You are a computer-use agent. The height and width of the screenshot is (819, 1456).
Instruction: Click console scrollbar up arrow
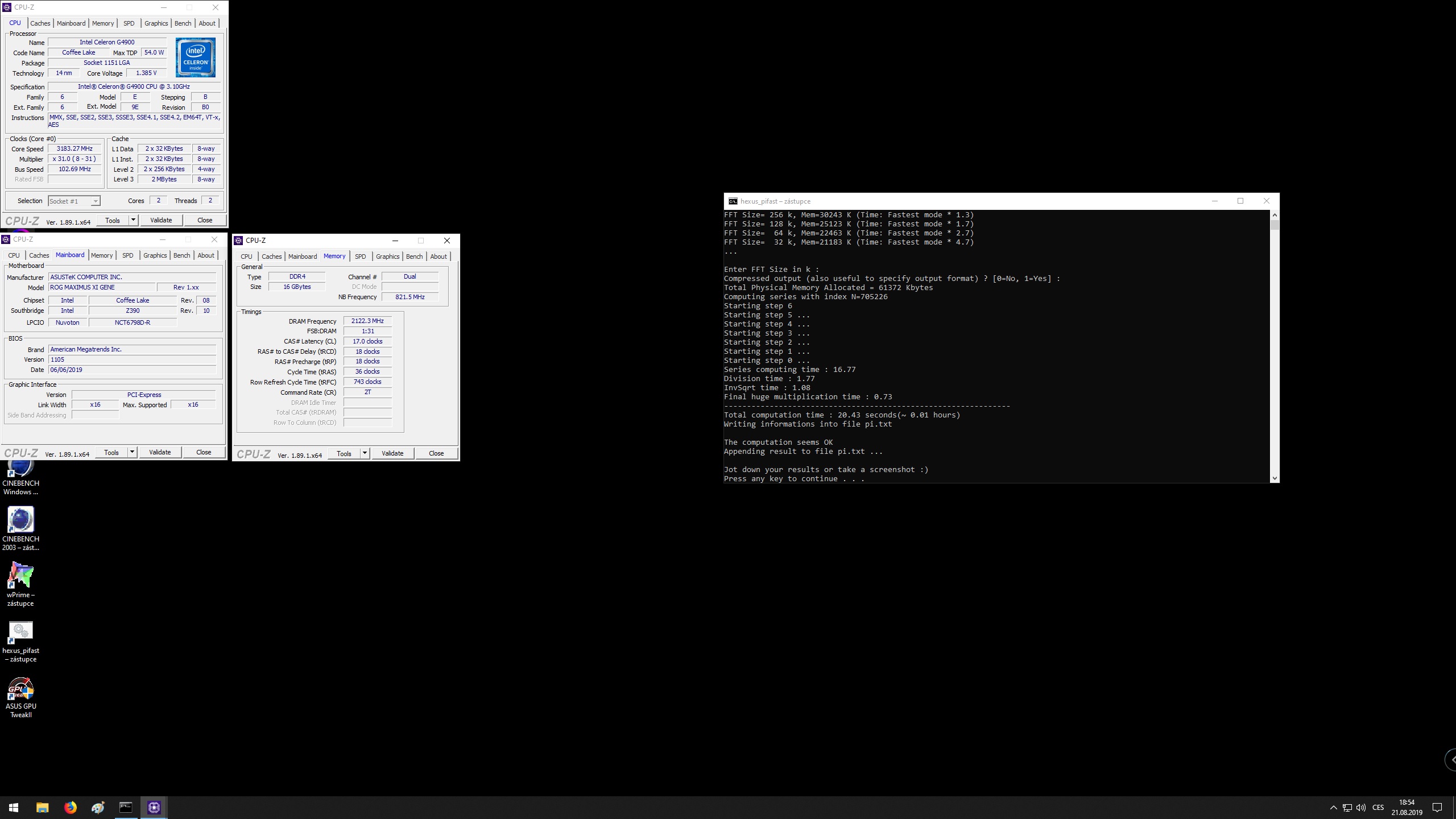1275,215
